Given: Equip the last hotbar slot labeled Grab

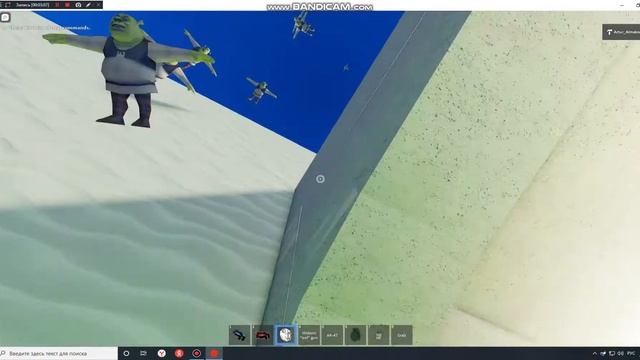Looking at the screenshot, I should pos(402,335).
